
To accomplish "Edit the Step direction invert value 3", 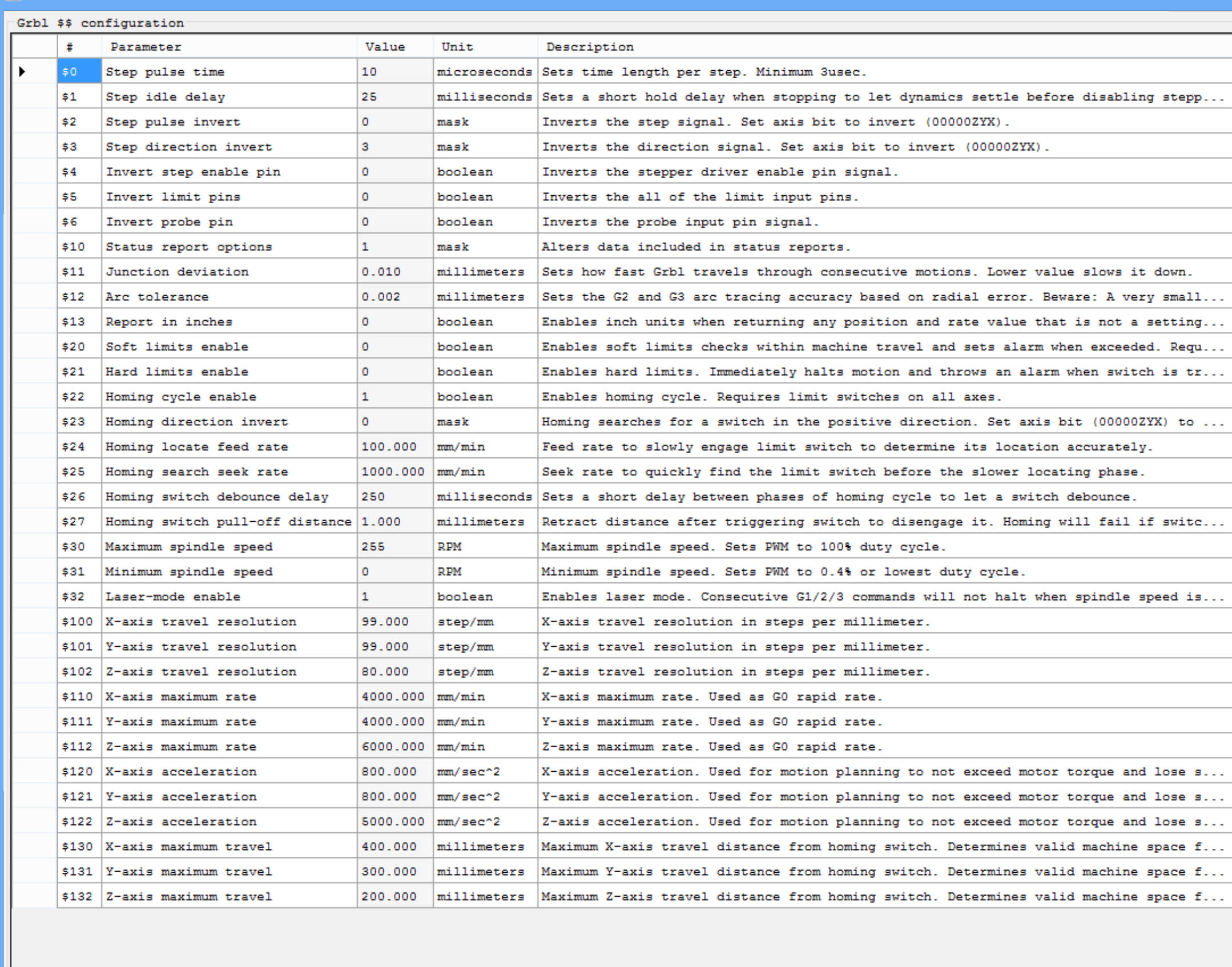I will pos(395,147).
